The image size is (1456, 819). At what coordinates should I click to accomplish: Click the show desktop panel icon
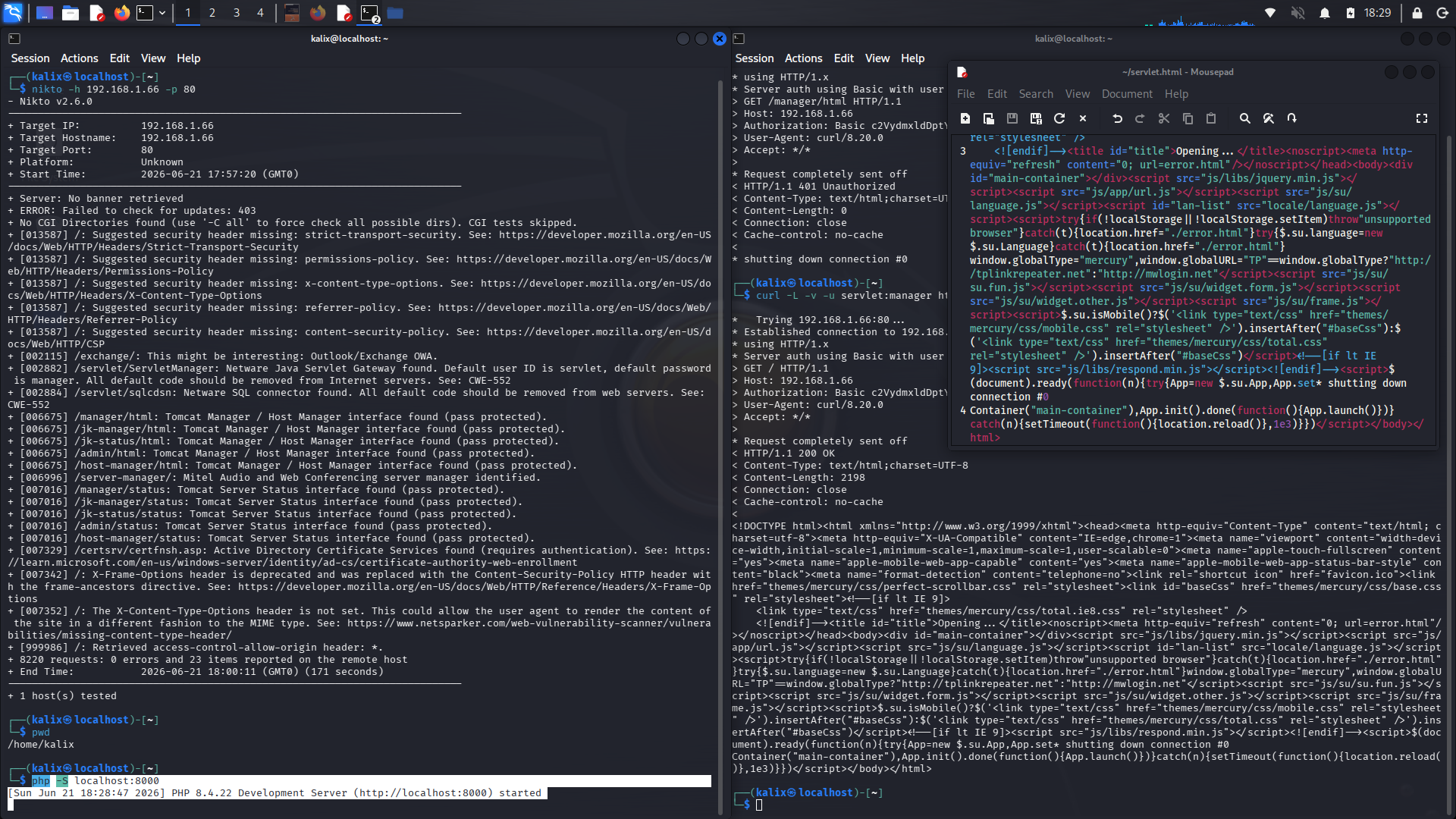(x=45, y=13)
